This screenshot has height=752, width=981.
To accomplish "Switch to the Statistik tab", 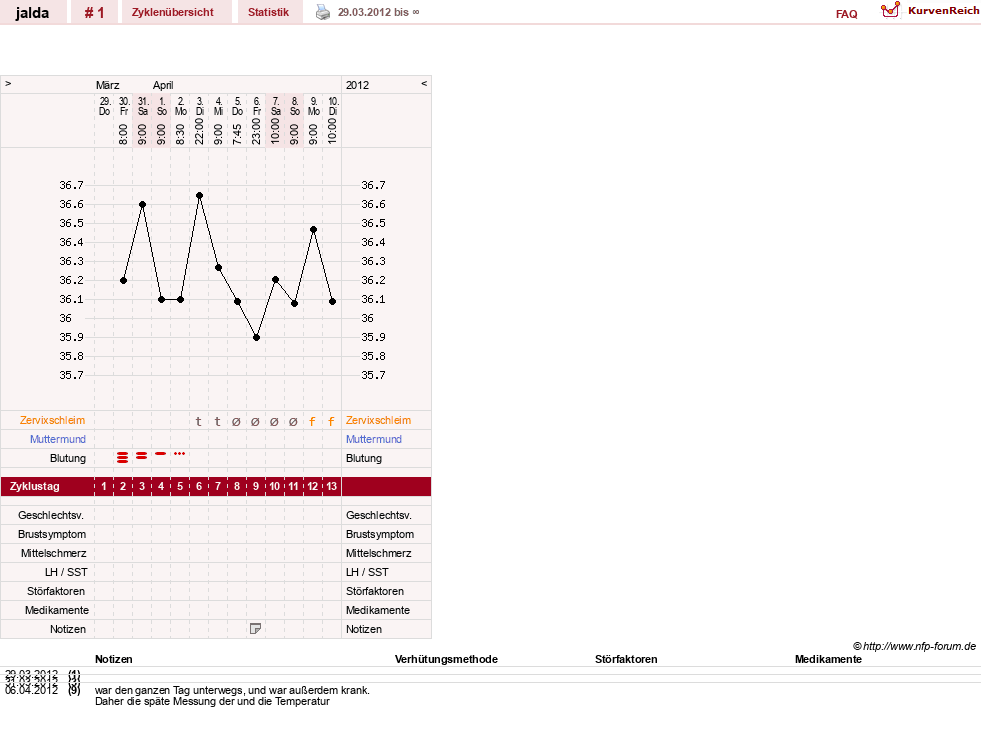I will pos(268,12).
